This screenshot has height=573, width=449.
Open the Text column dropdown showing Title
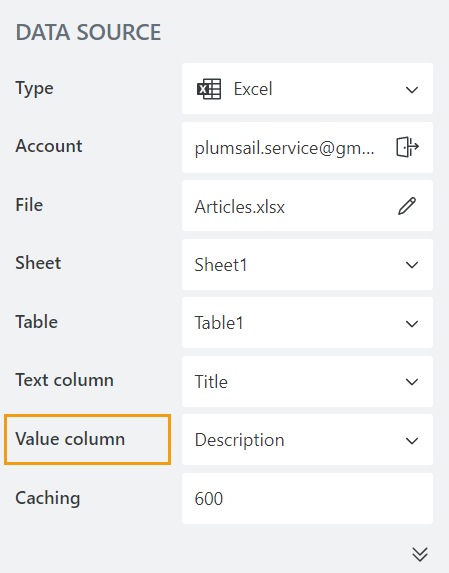click(x=307, y=382)
